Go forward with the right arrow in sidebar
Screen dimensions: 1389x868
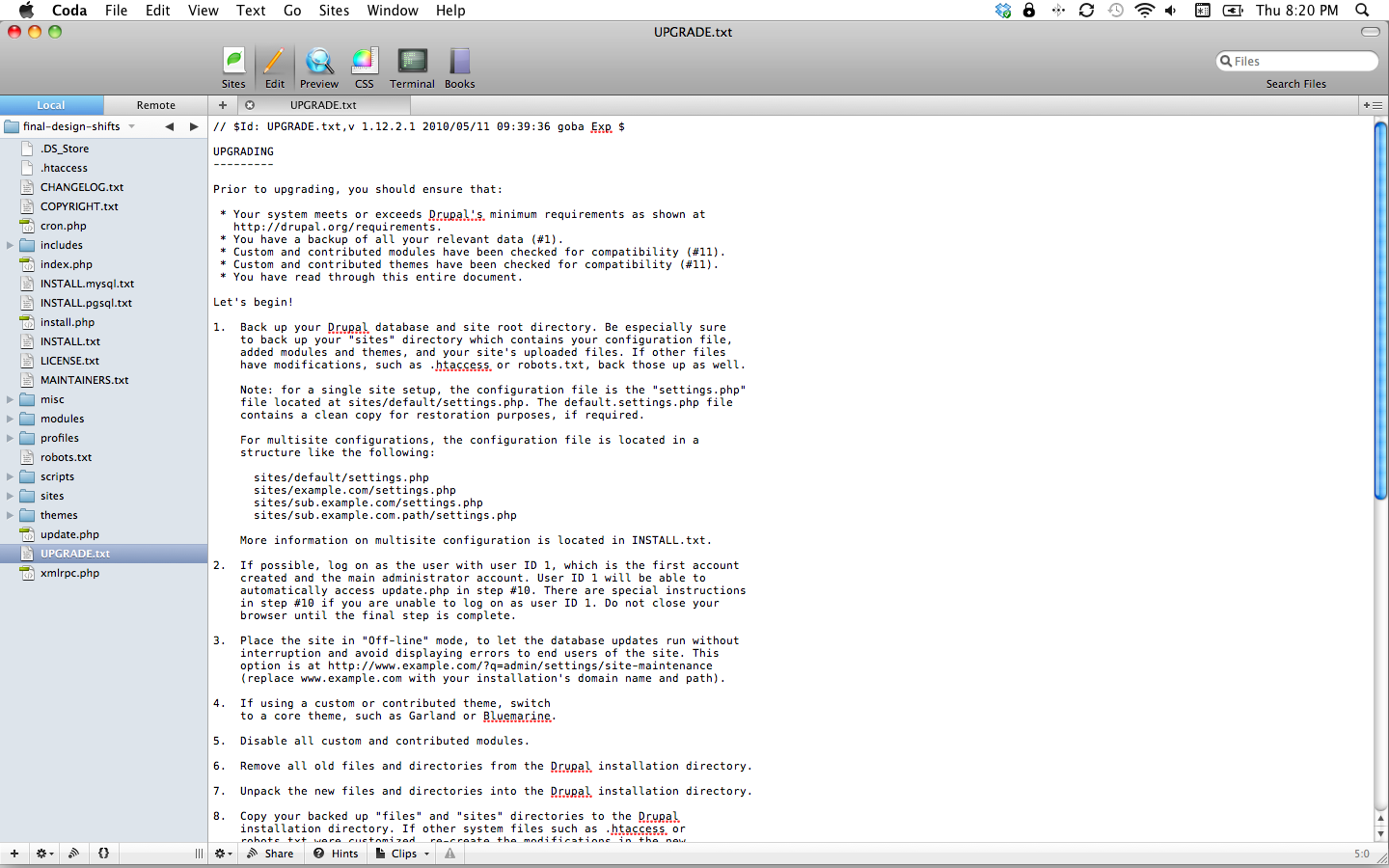194,126
